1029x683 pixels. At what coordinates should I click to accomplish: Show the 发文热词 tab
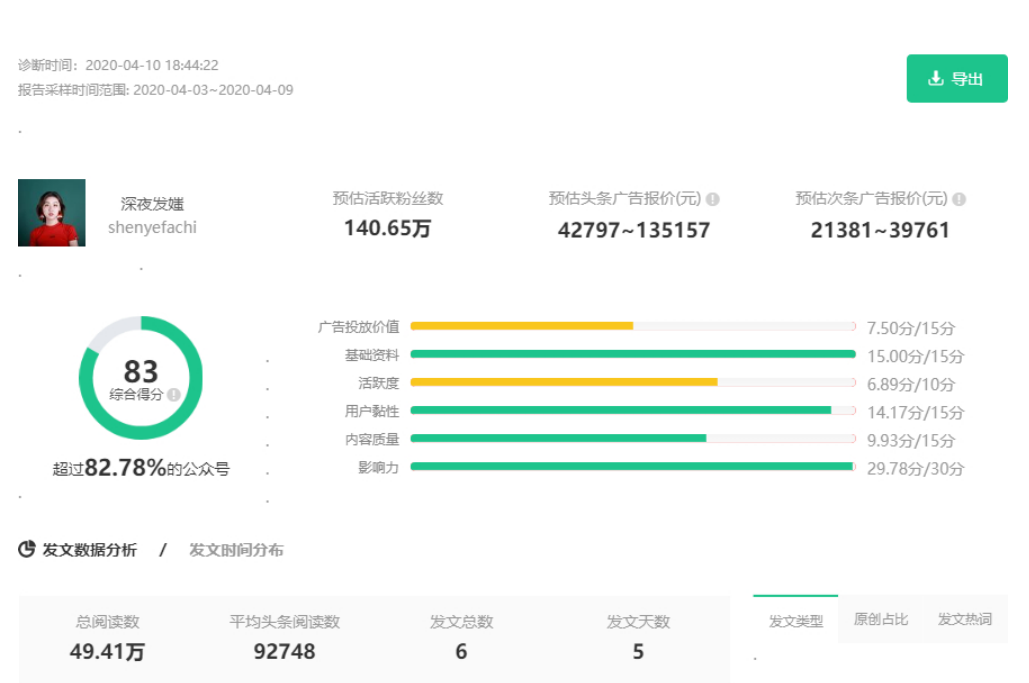964,620
